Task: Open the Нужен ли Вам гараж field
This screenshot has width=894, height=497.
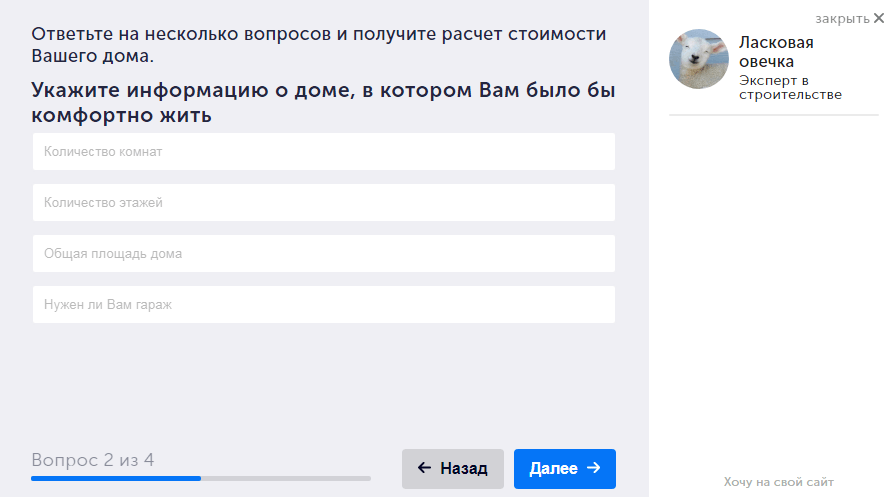Action: tap(323, 304)
